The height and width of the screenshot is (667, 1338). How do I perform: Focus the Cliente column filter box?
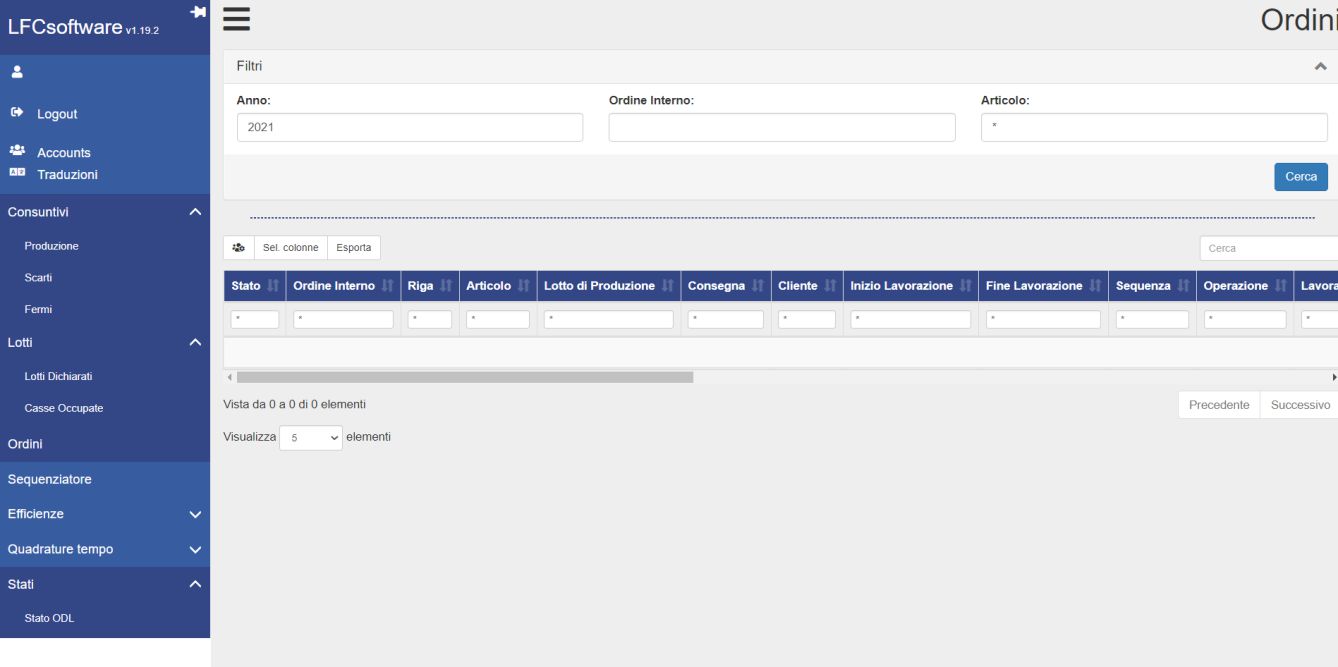[807, 320]
